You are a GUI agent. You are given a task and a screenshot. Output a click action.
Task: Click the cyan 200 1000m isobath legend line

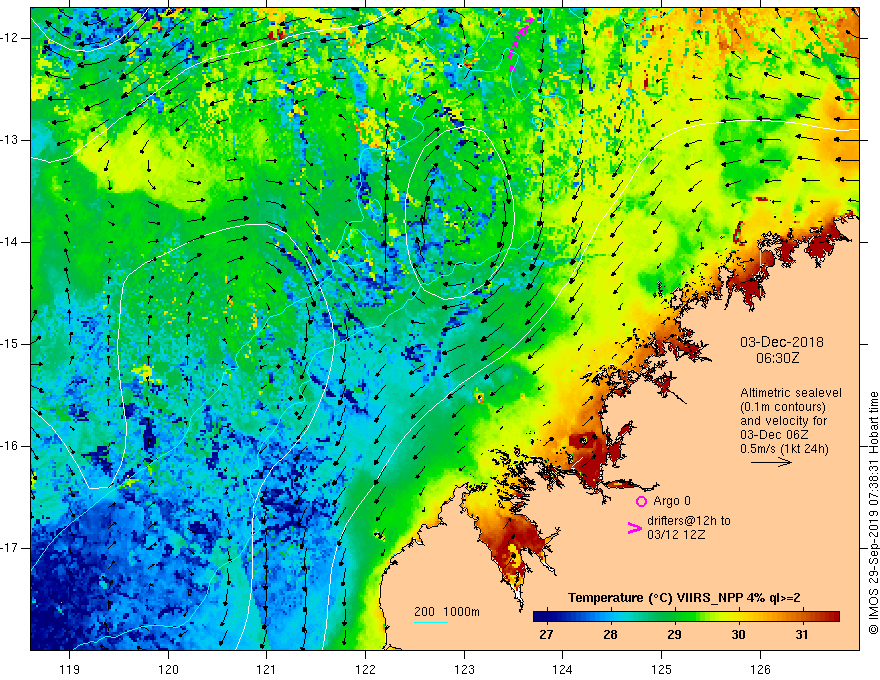coord(431,622)
